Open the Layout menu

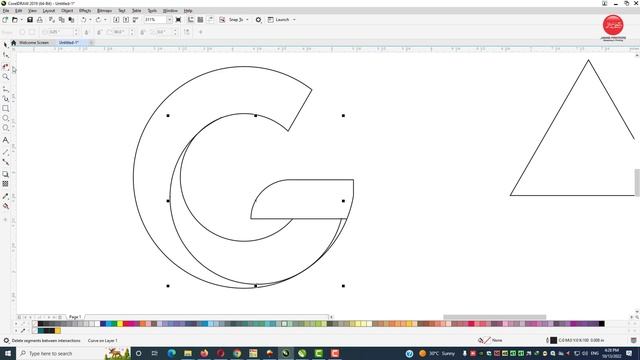pos(49,11)
